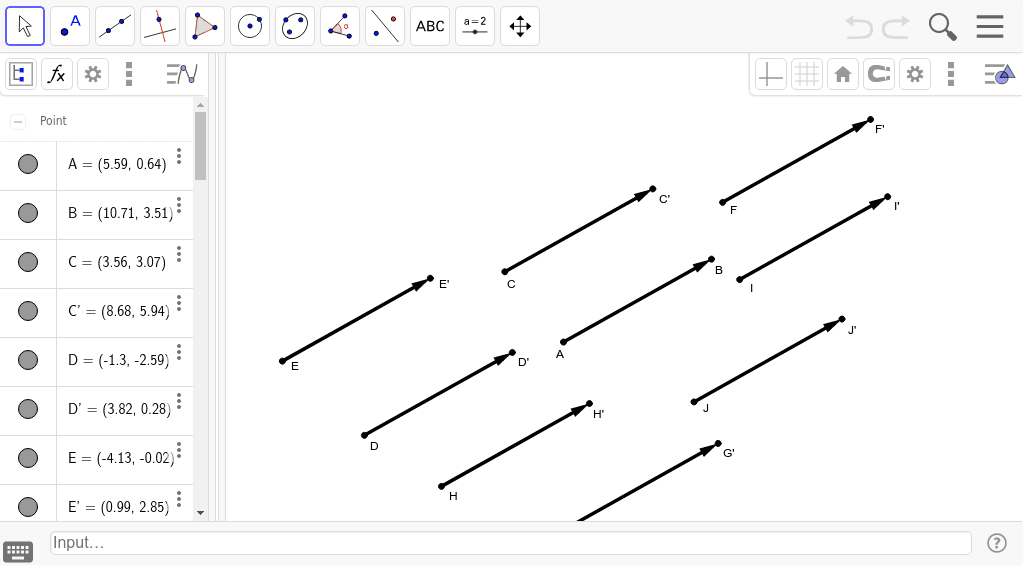Open more options for point E
Image resolution: width=1024 pixels, height=566 pixels.
pyautogui.click(x=179, y=450)
